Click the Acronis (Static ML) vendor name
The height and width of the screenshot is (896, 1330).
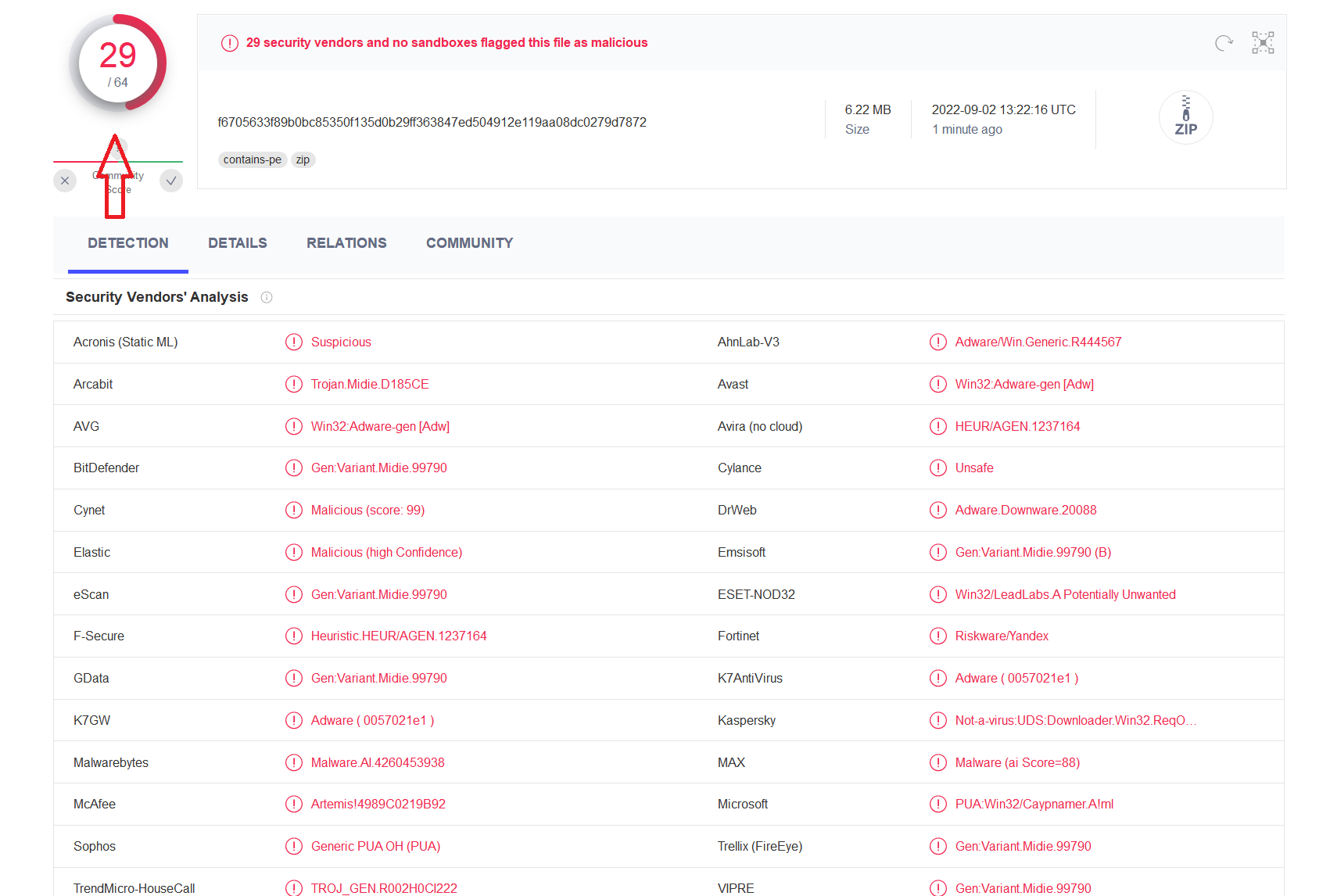click(x=126, y=342)
